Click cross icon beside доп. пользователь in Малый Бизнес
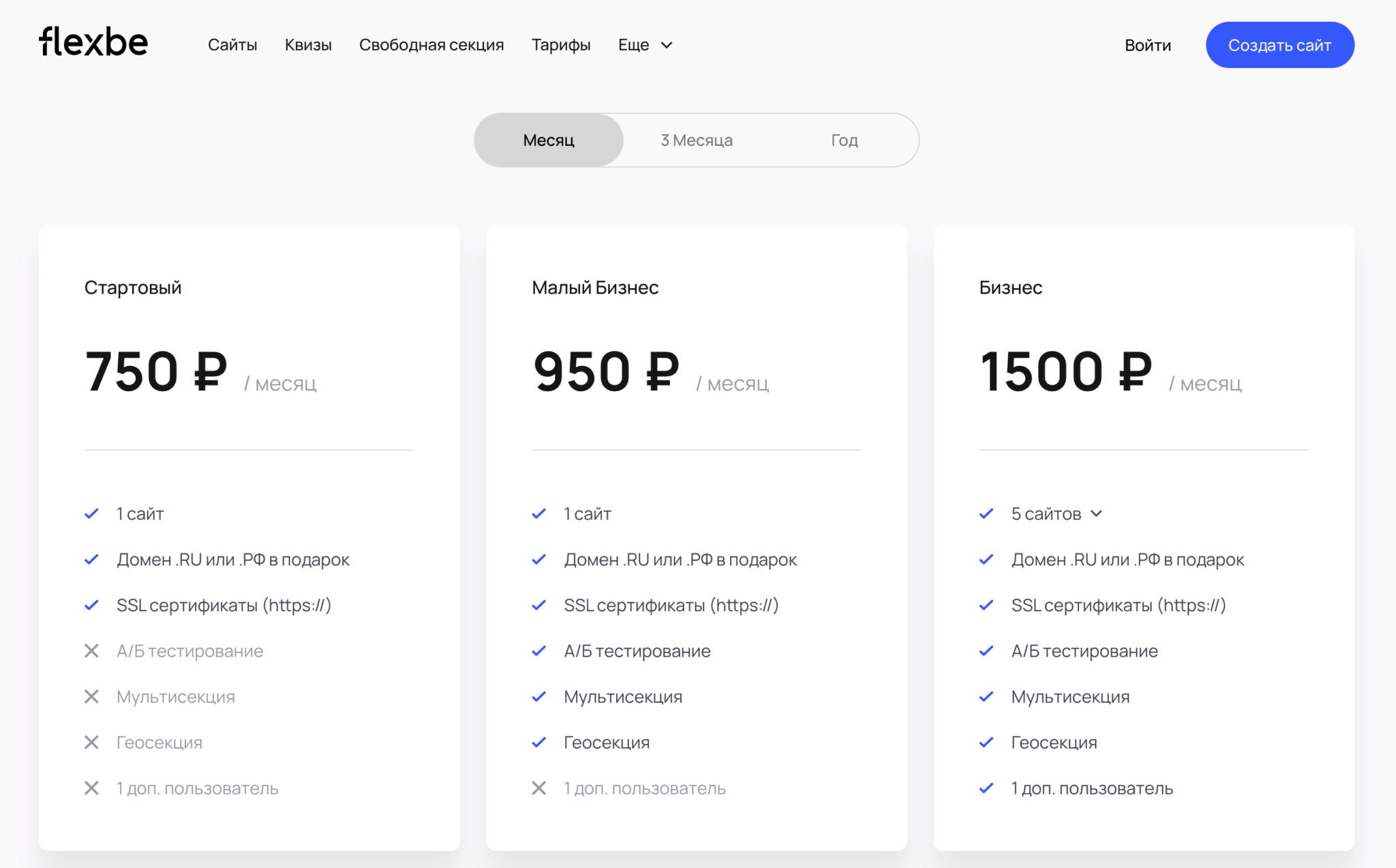The height and width of the screenshot is (868, 1396). pyautogui.click(x=538, y=788)
